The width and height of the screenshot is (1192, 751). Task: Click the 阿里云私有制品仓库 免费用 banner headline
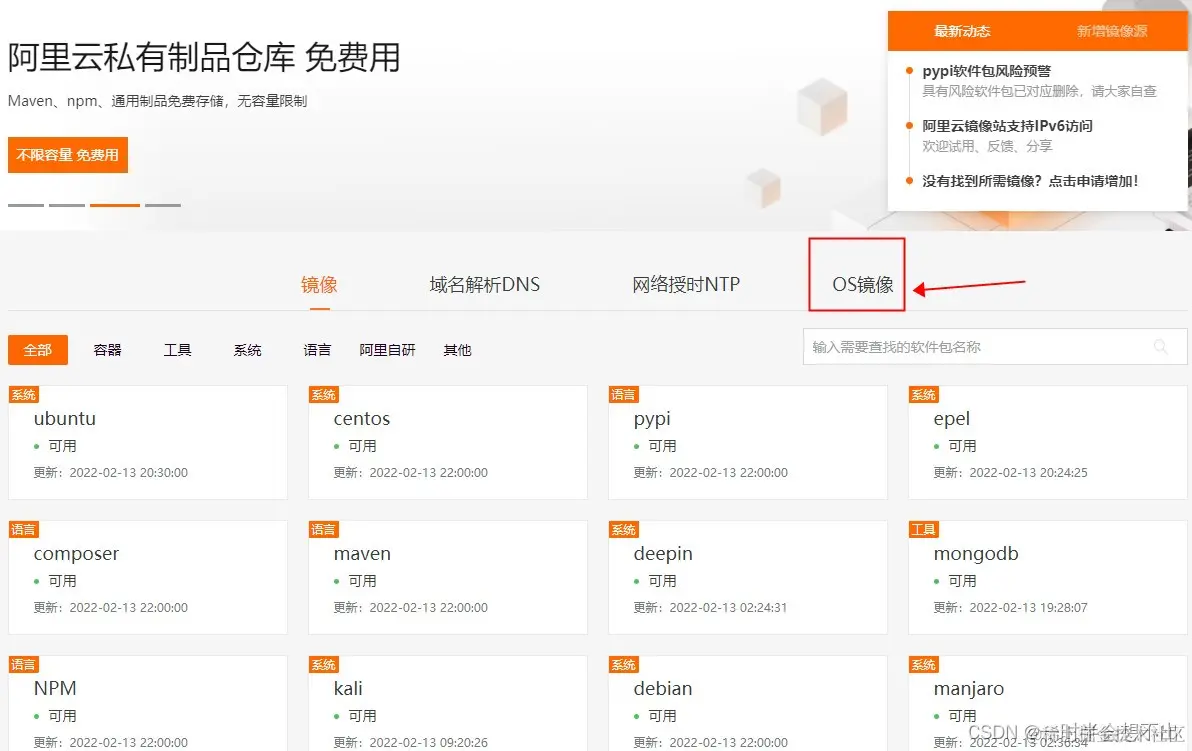204,58
